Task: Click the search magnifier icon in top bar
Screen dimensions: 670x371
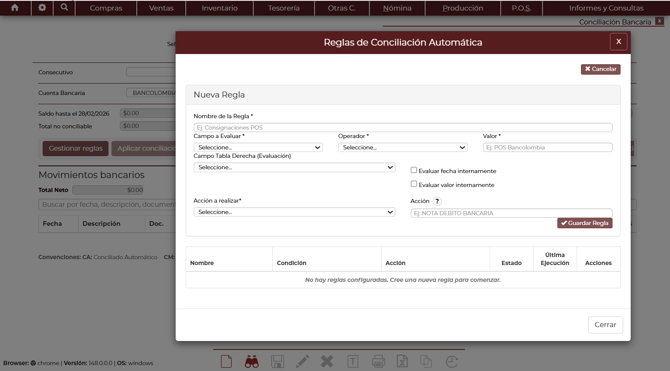Action: [64, 8]
